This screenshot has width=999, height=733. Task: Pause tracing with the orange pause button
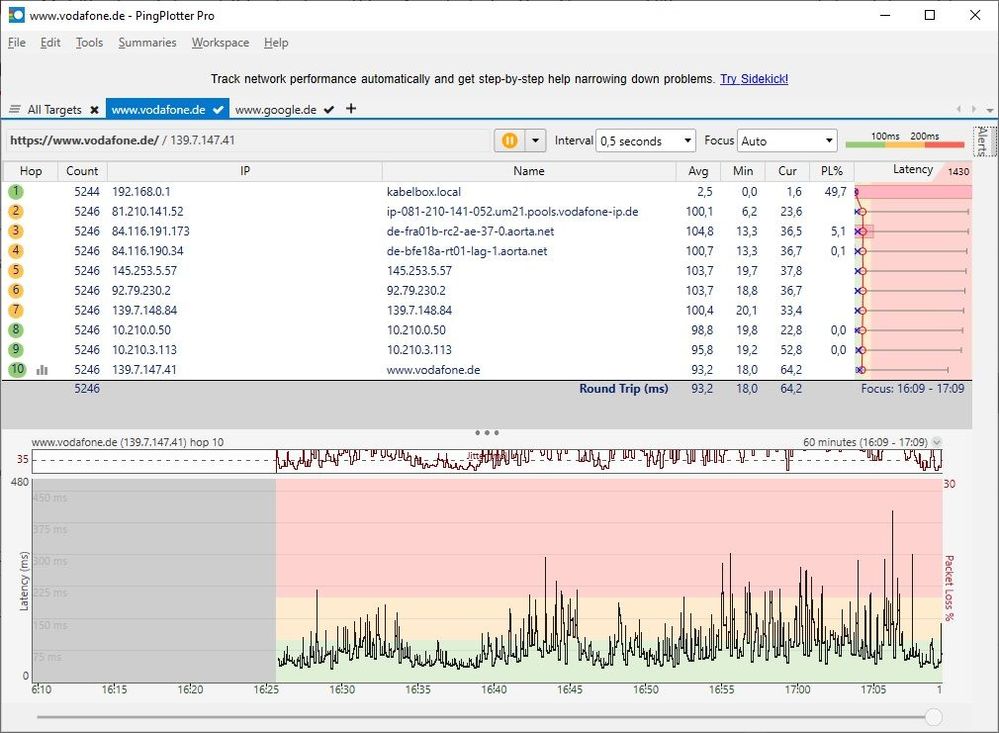click(x=510, y=140)
